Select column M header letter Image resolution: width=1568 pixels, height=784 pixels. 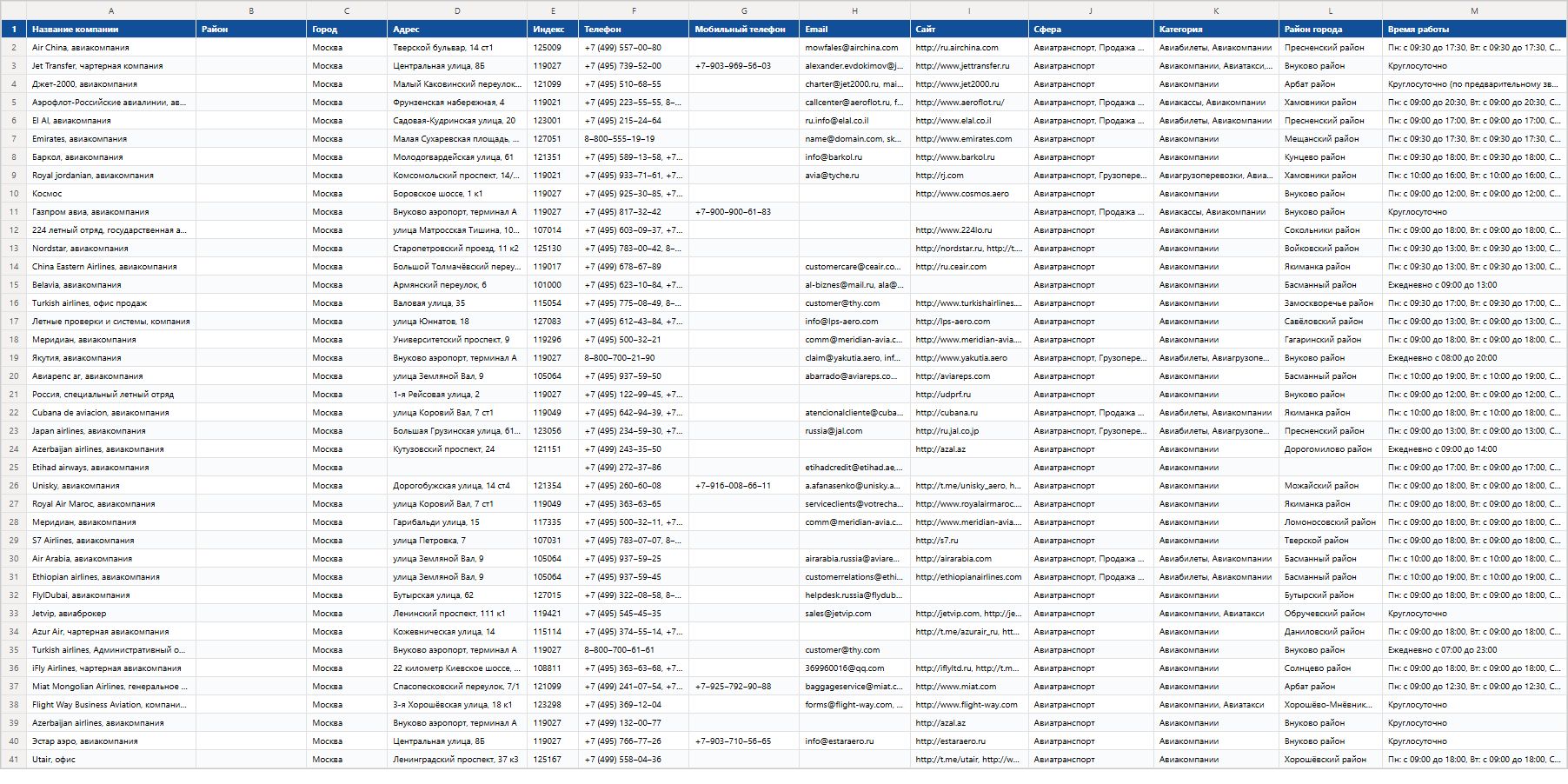(1474, 10)
